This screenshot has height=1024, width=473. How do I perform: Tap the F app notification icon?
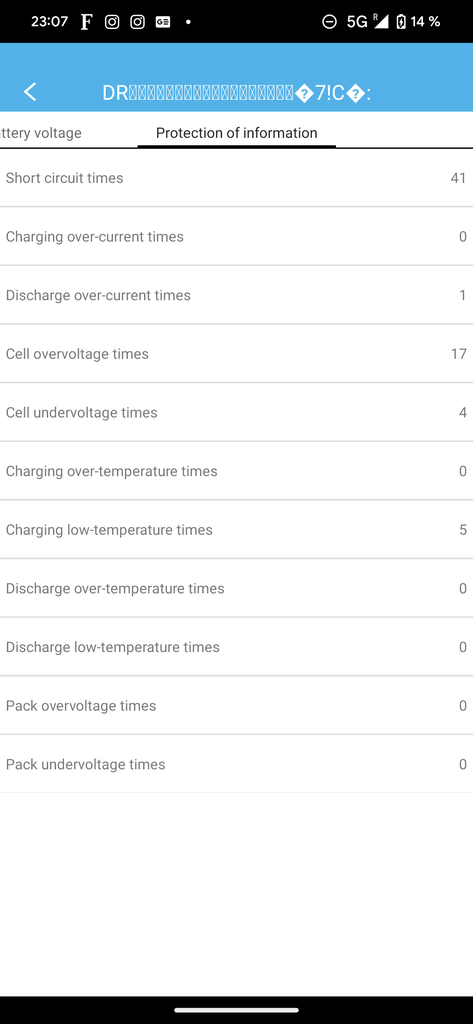click(86, 22)
